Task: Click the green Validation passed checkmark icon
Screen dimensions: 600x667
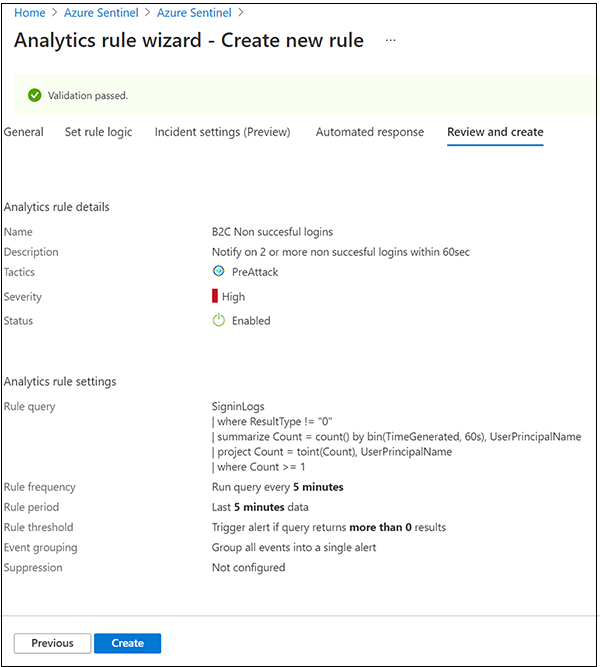Action: [35, 96]
